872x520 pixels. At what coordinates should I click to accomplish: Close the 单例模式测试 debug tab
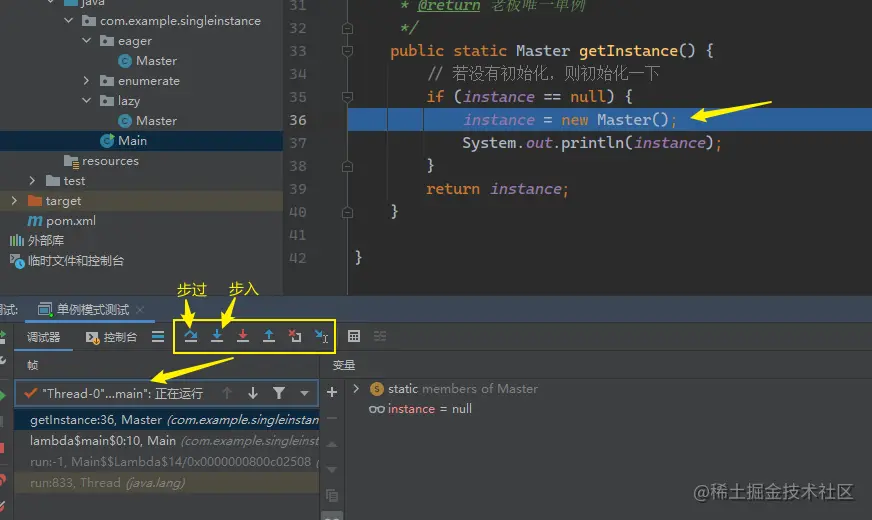(140, 310)
